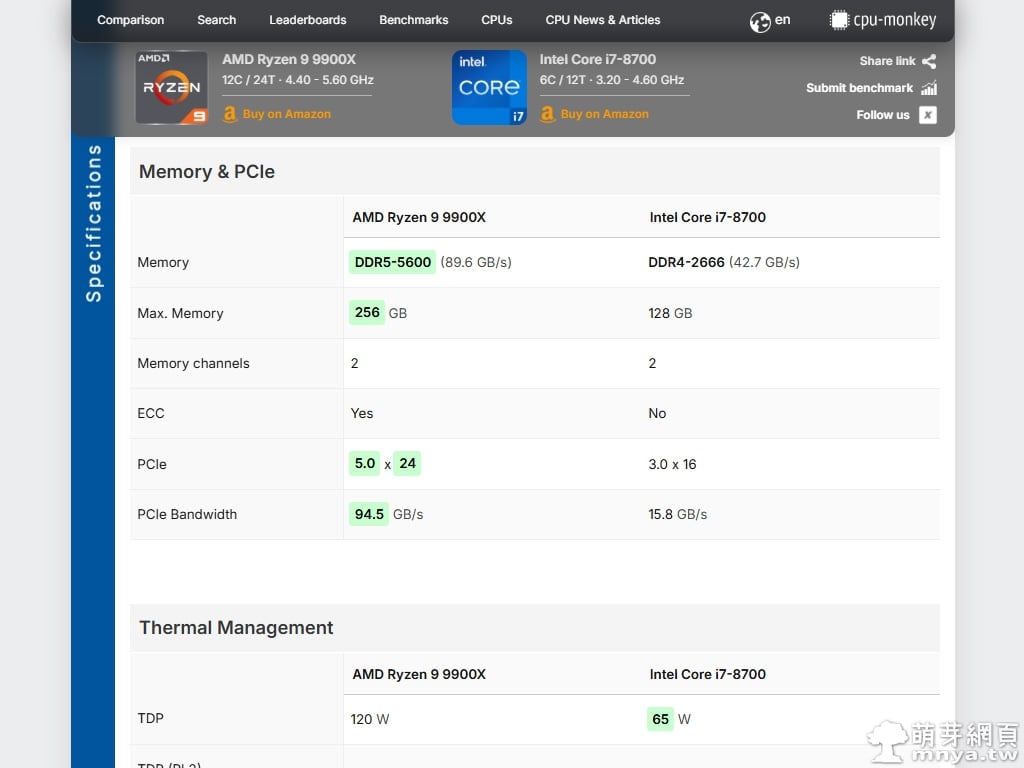
Task: Click the Intel Core i7 processor image
Action: coord(489,88)
